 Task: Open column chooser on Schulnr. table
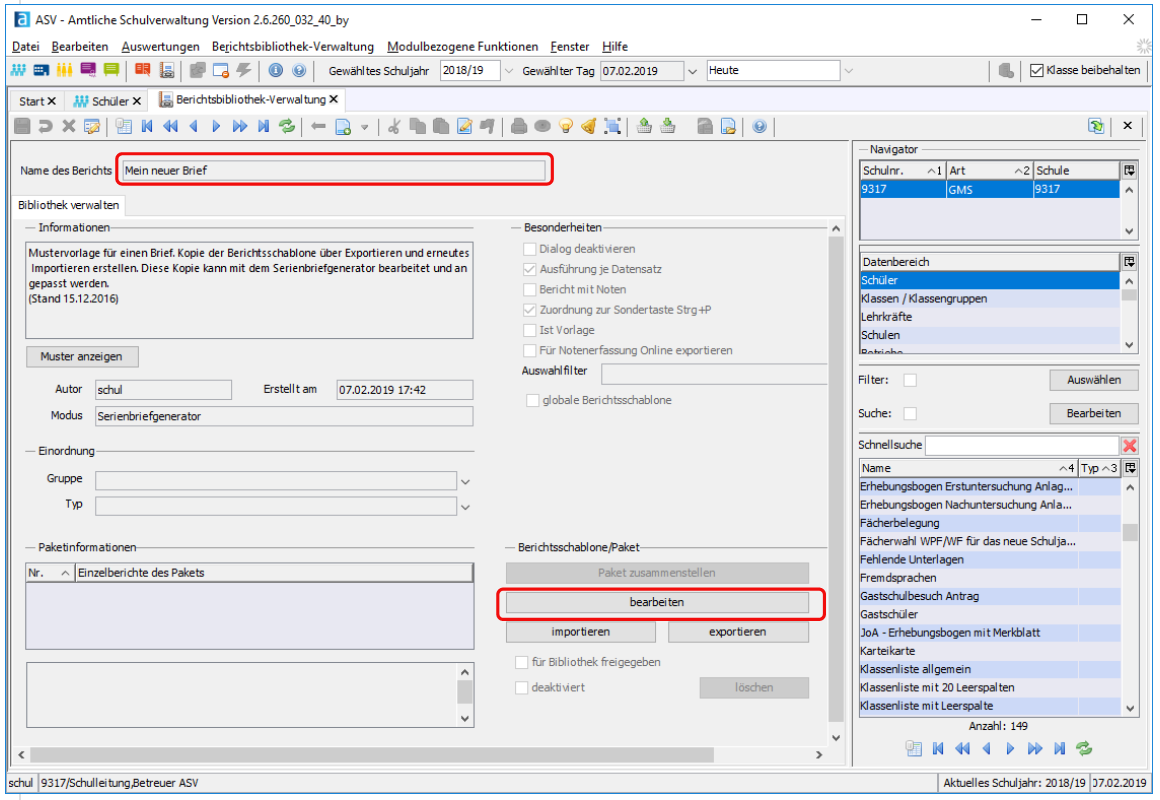(x=1130, y=170)
